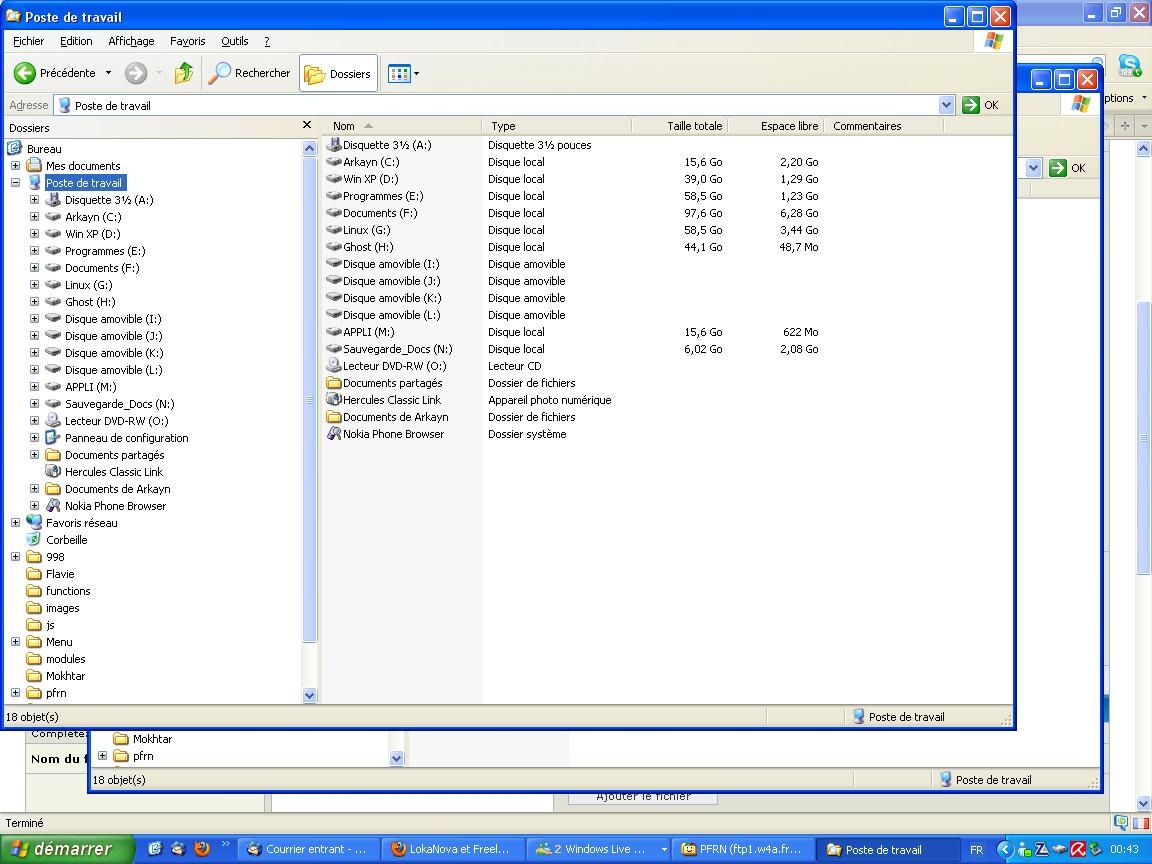Select the Nokia Phone Browser item
The image size is (1152, 864).
335,434
